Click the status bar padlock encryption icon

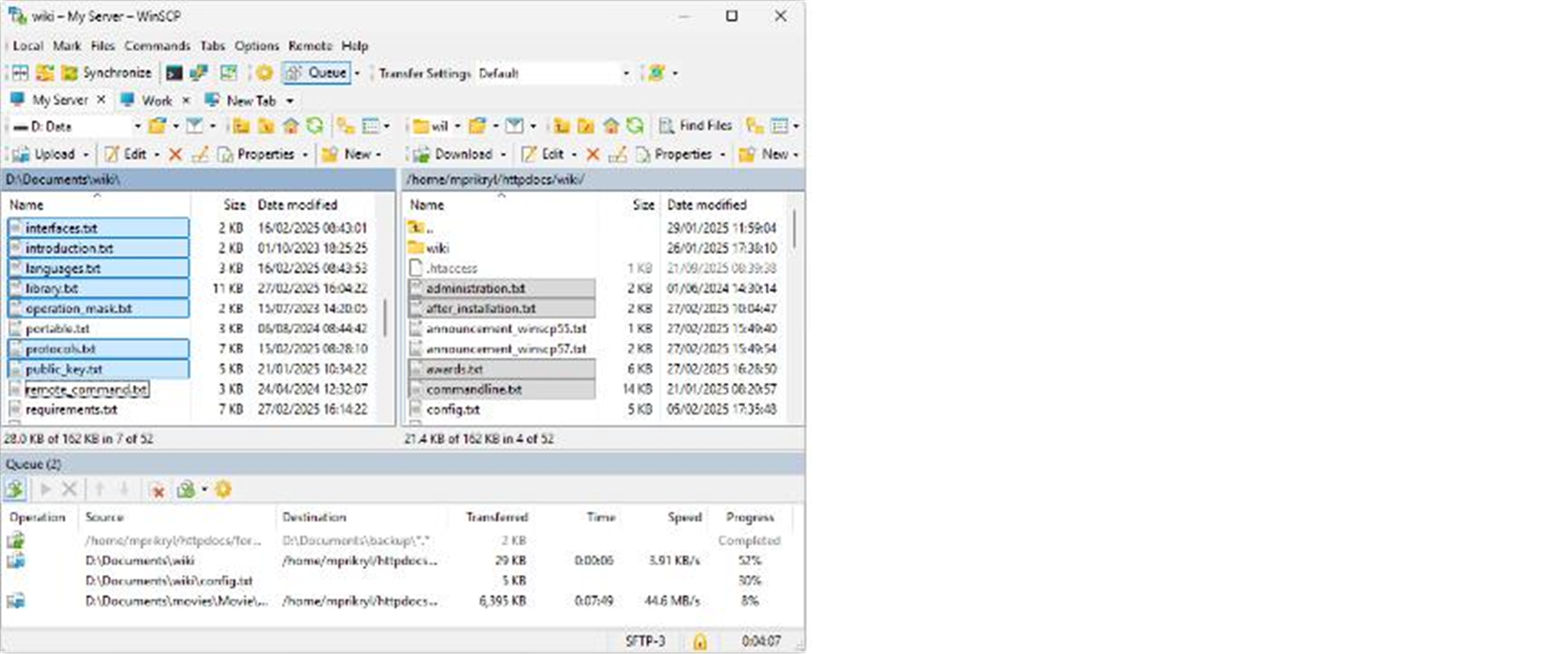click(700, 641)
